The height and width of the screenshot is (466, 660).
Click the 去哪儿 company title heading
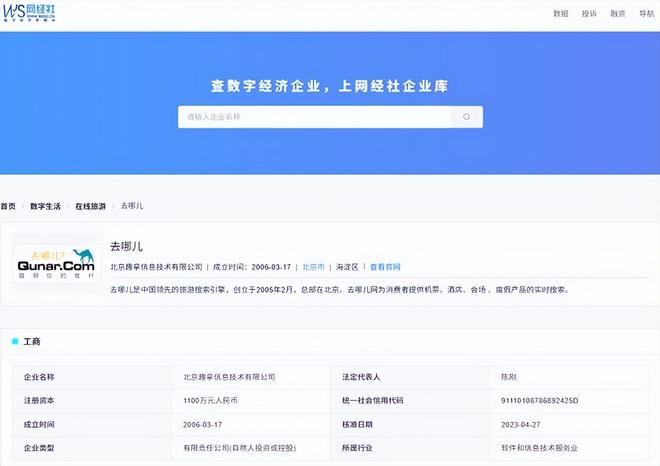pyautogui.click(x=127, y=246)
